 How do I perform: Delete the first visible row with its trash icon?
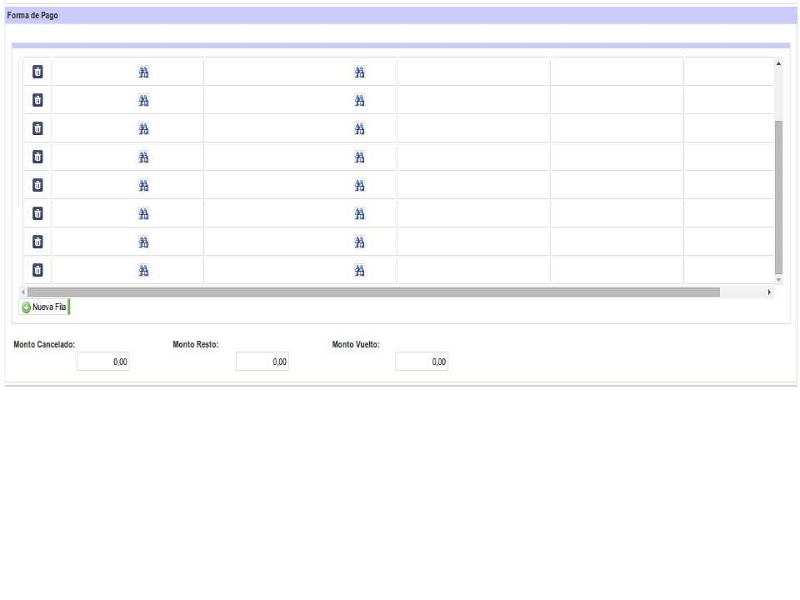tap(38, 72)
